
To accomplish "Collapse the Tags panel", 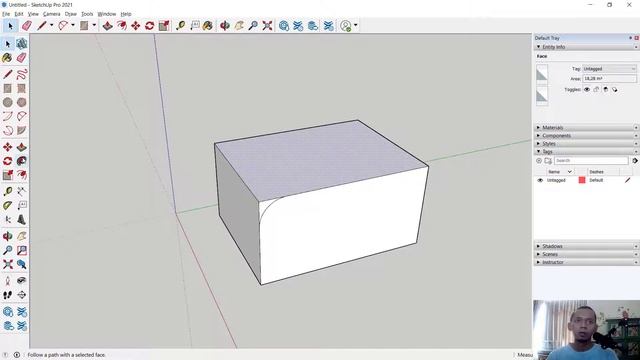I will click(538, 151).
